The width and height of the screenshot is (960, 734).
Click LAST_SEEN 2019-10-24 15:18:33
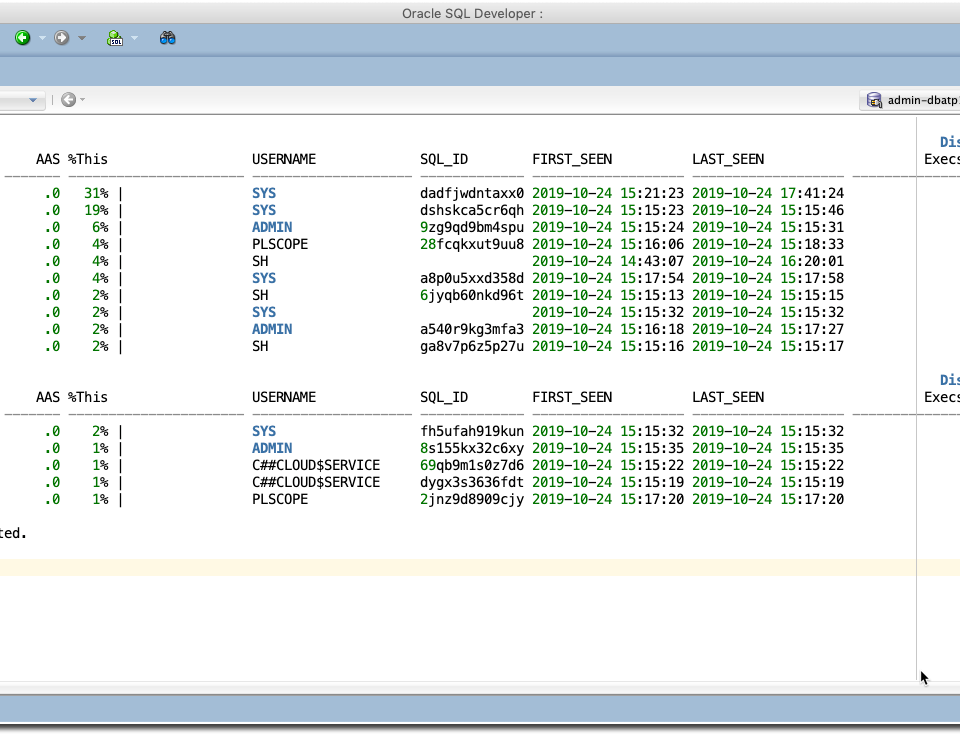click(768, 244)
